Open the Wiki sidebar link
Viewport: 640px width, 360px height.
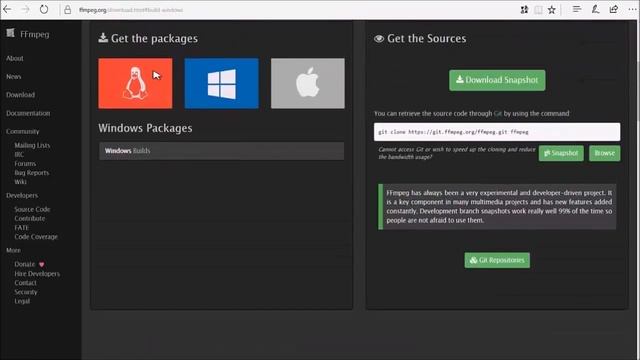[20, 182]
